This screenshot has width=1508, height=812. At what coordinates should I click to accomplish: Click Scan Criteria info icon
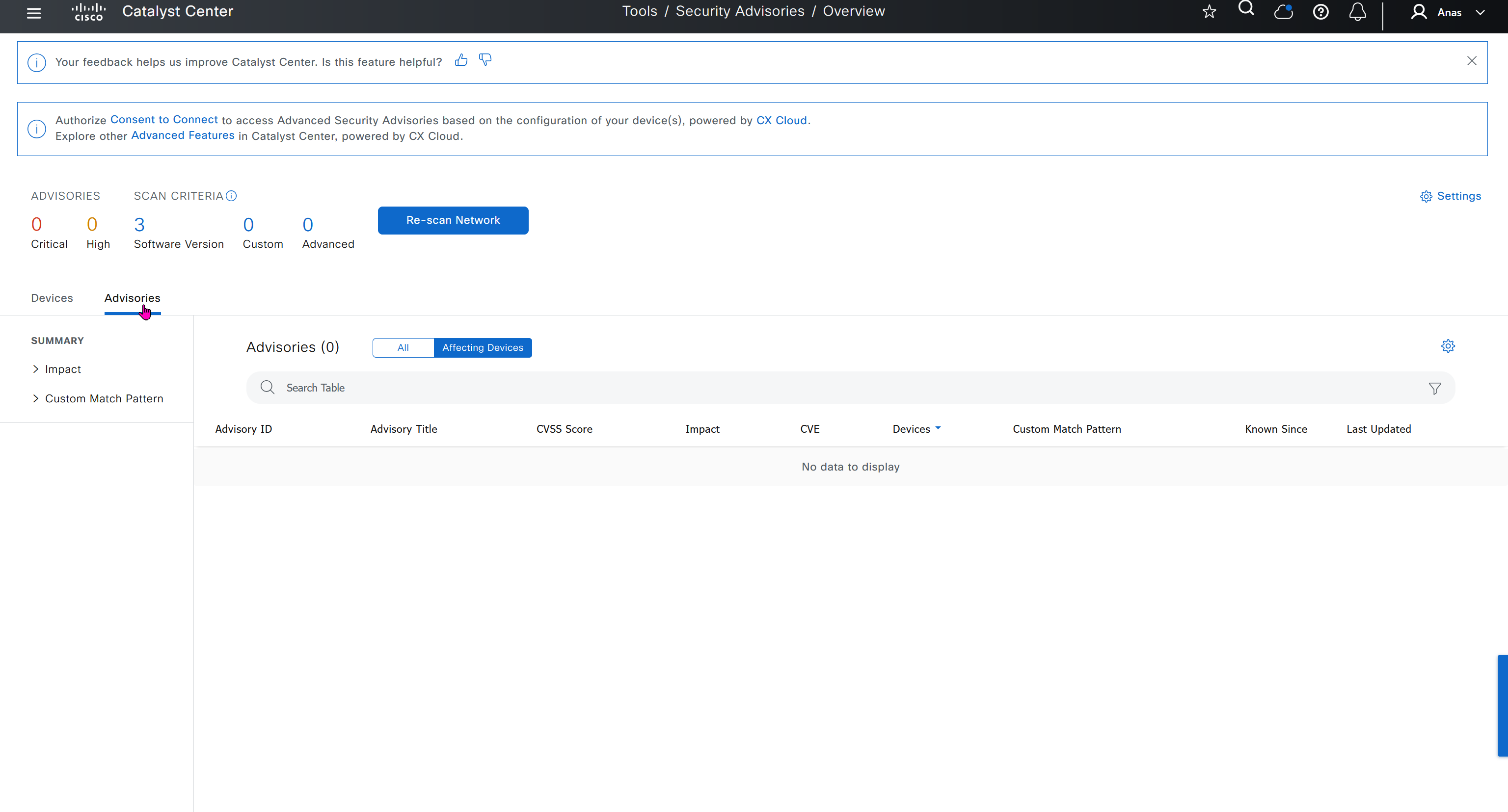click(232, 196)
